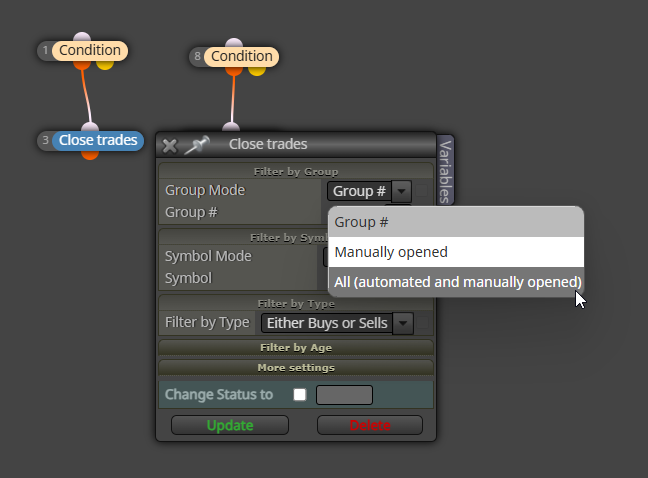Choose All (automated and manually opened) option

click(456, 282)
